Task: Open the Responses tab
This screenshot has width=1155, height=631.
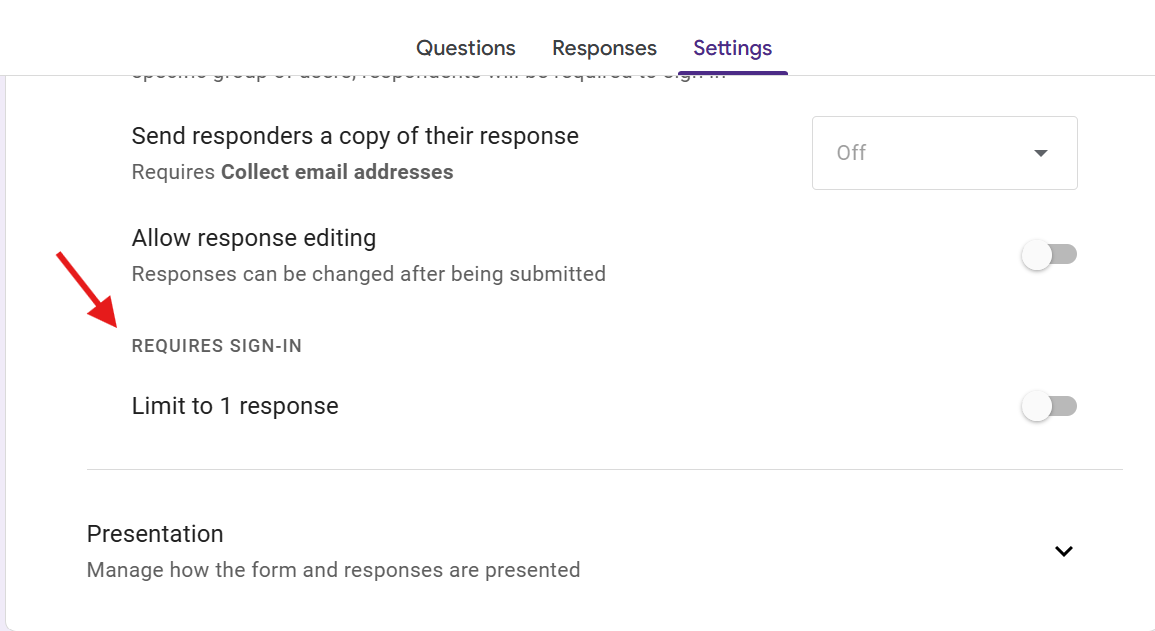Action: coord(604,48)
